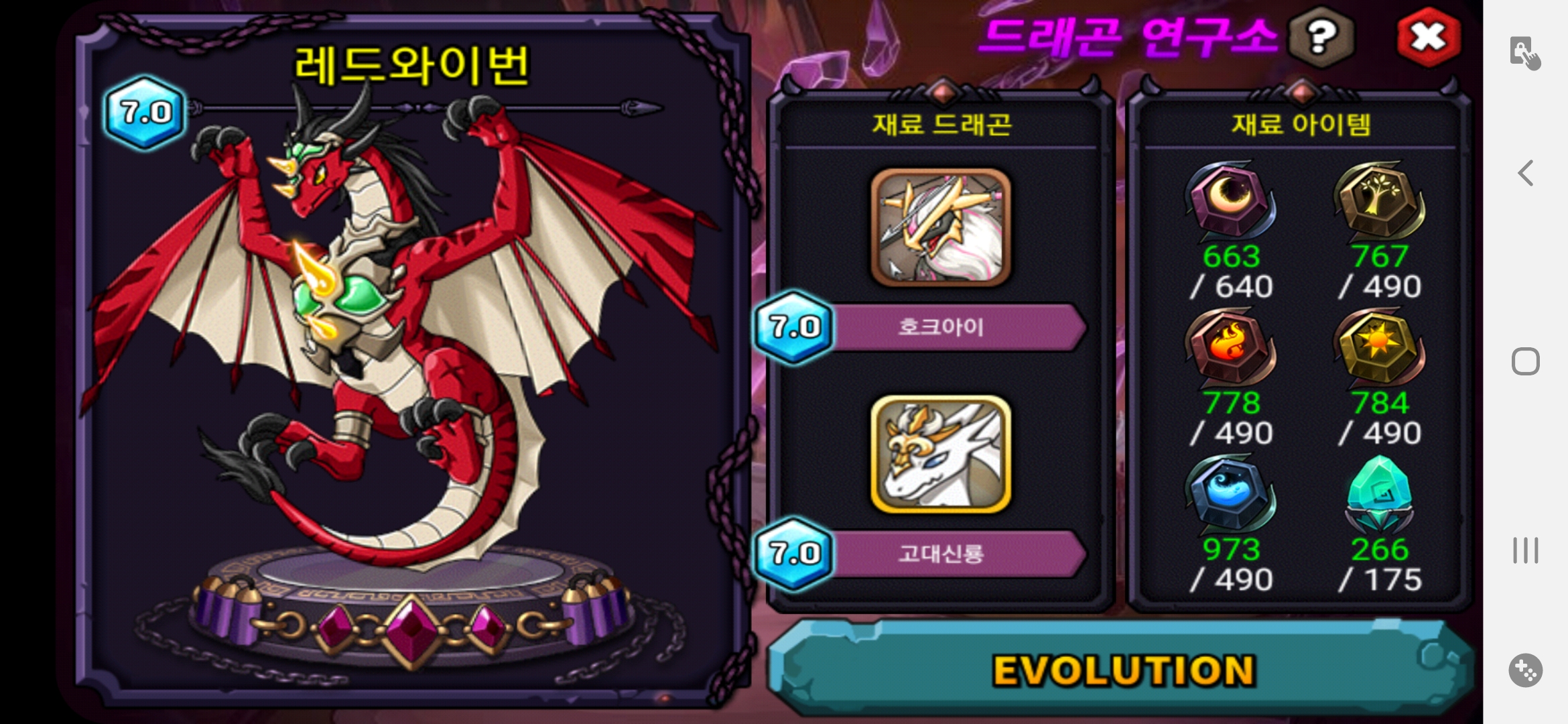Tap the blue water rune item

[x=1230, y=494]
